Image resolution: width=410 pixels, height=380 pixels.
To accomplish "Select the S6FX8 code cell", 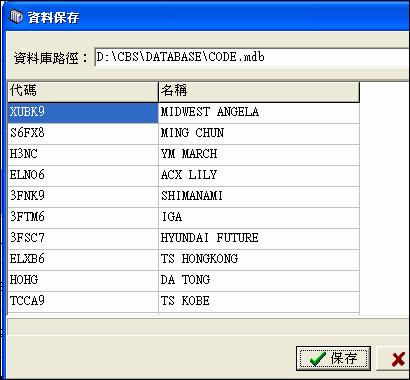I will pos(83,134).
